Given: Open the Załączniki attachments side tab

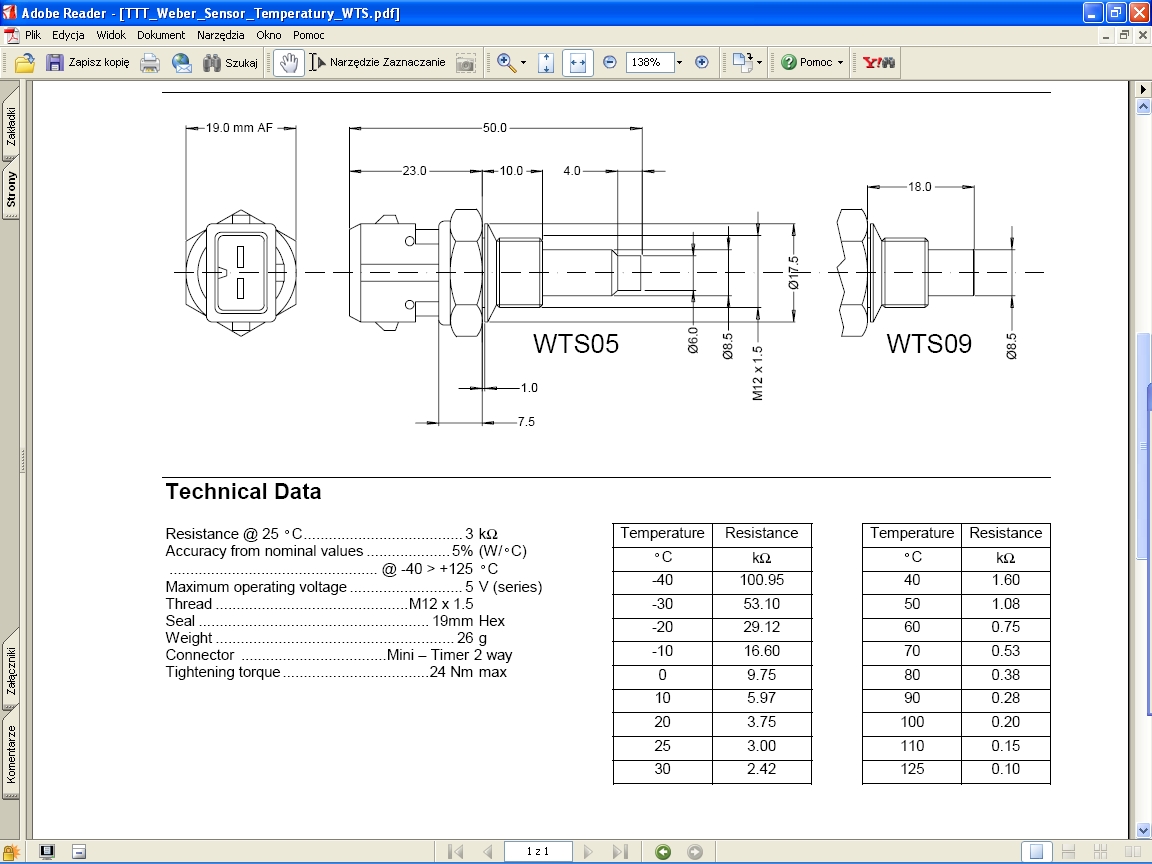Looking at the screenshot, I should click(x=11, y=670).
